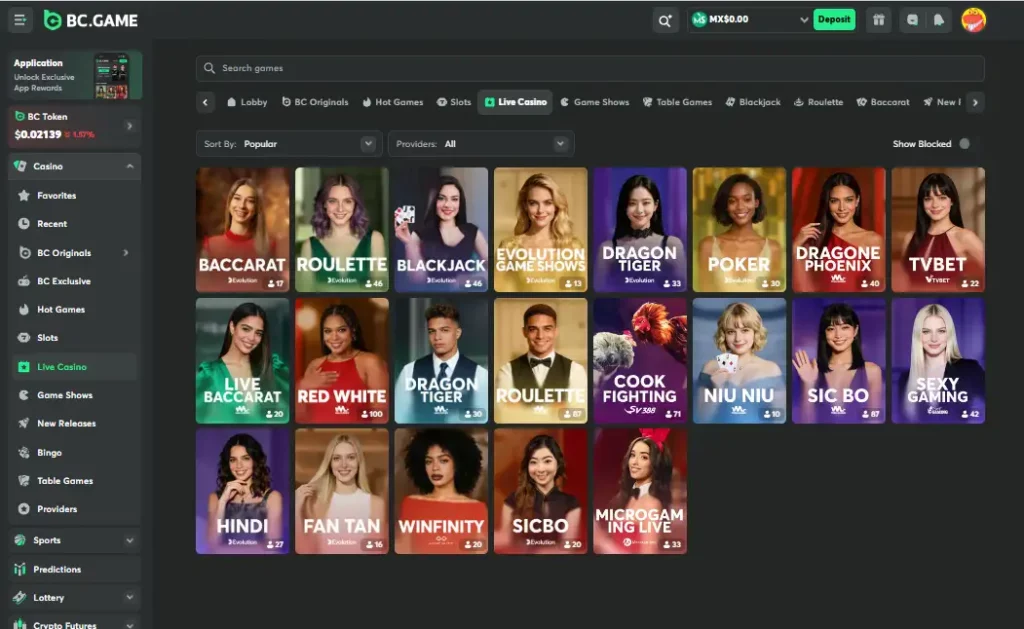Open the chat bubble icon
This screenshot has width=1024, height=629.
[x=912, y=20]
